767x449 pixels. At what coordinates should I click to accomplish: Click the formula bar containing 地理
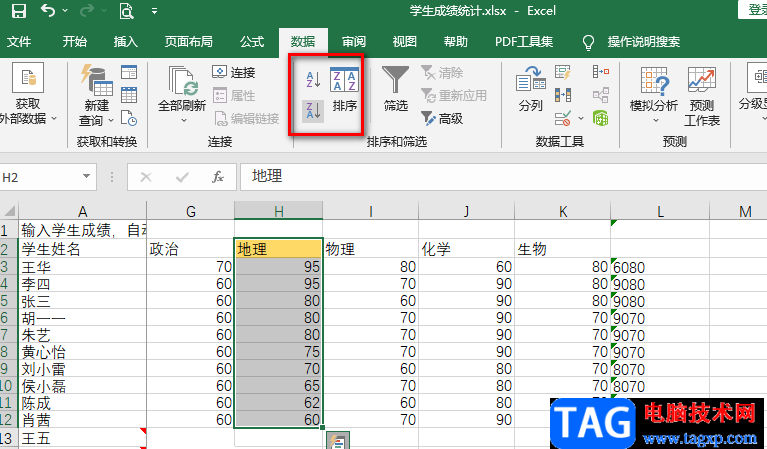tap(504, 177)
